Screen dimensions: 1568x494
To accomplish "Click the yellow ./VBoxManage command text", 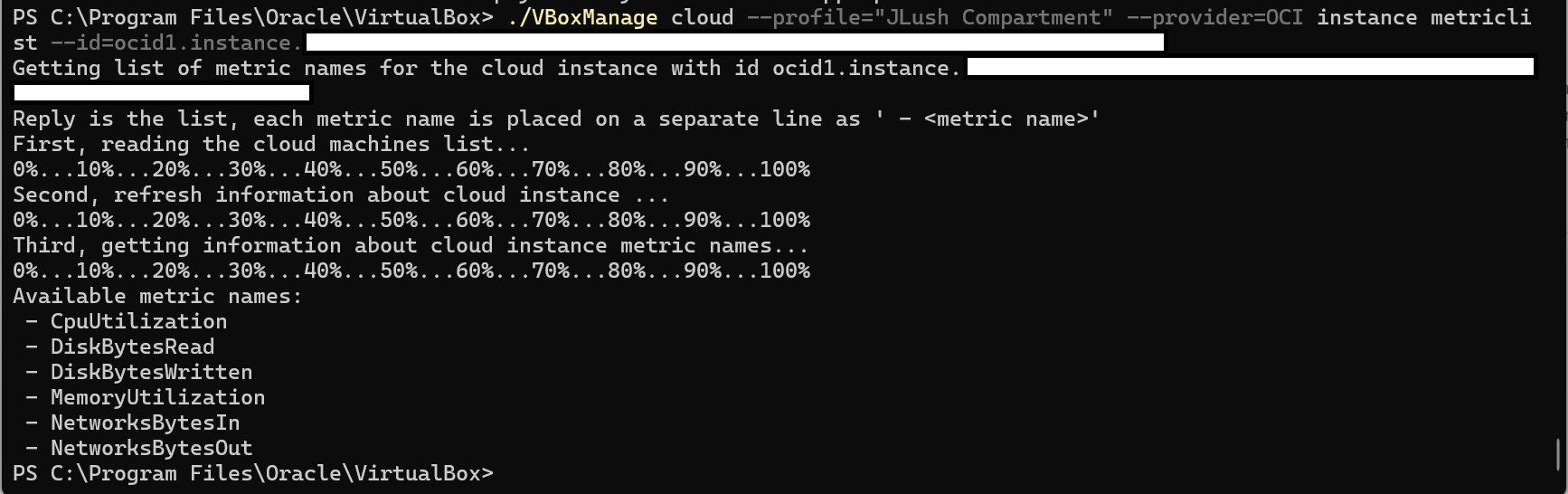I will coord(582,17).
